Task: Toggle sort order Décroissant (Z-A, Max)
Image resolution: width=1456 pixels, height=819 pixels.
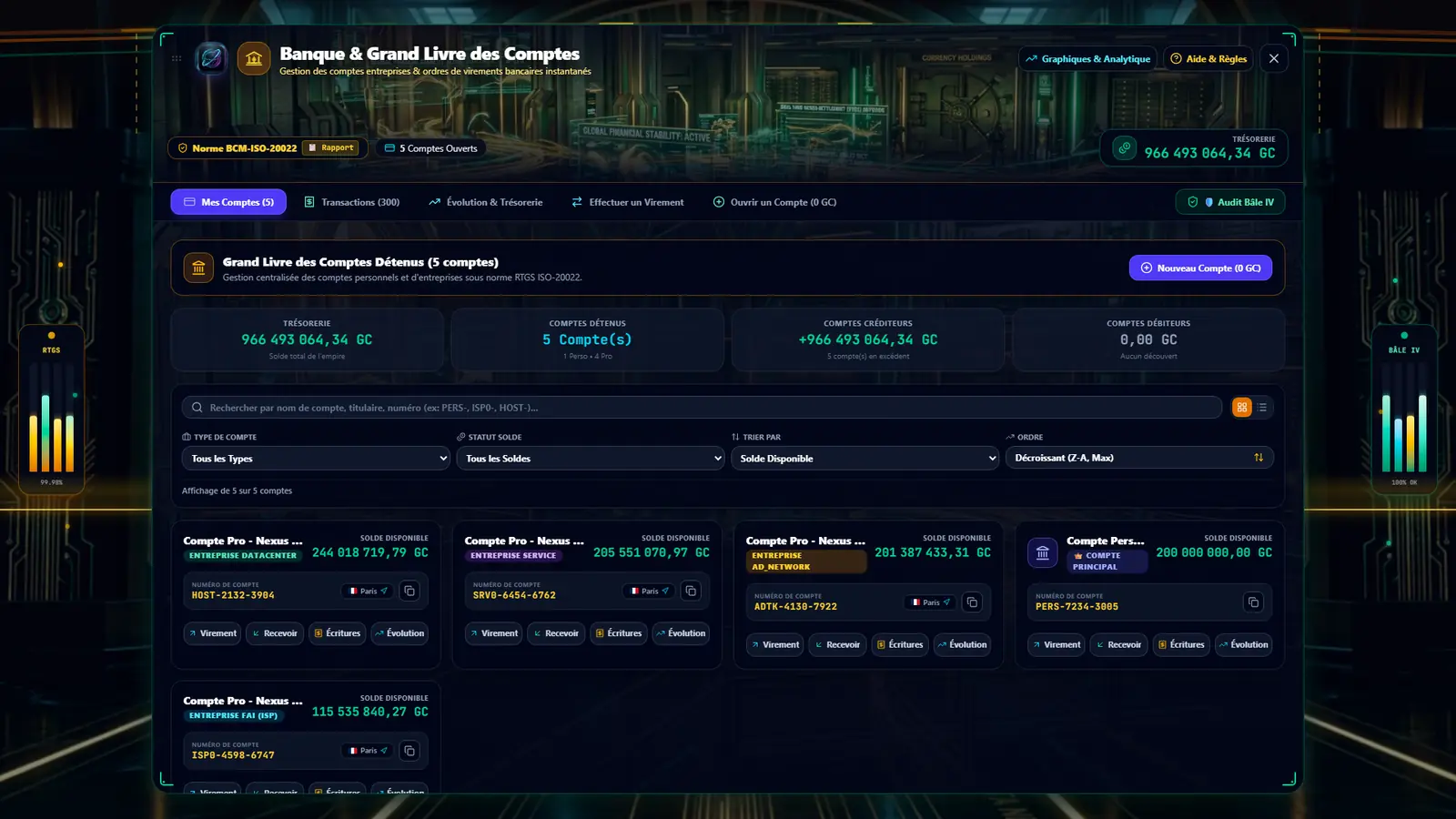Action: [x=1139, y=458]
